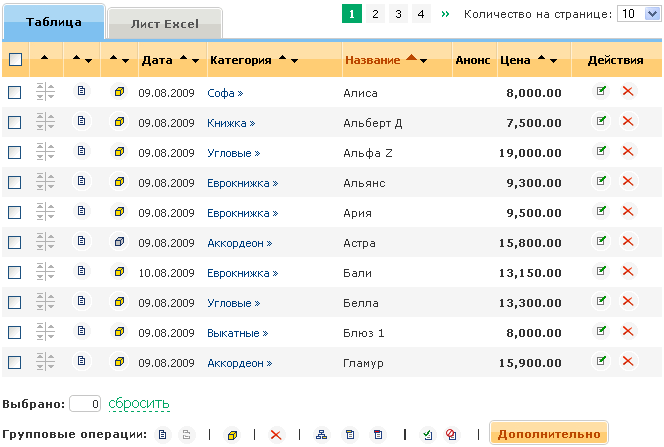
Task: Delete the Альберт Д row with red X
Action: [628, 122]
